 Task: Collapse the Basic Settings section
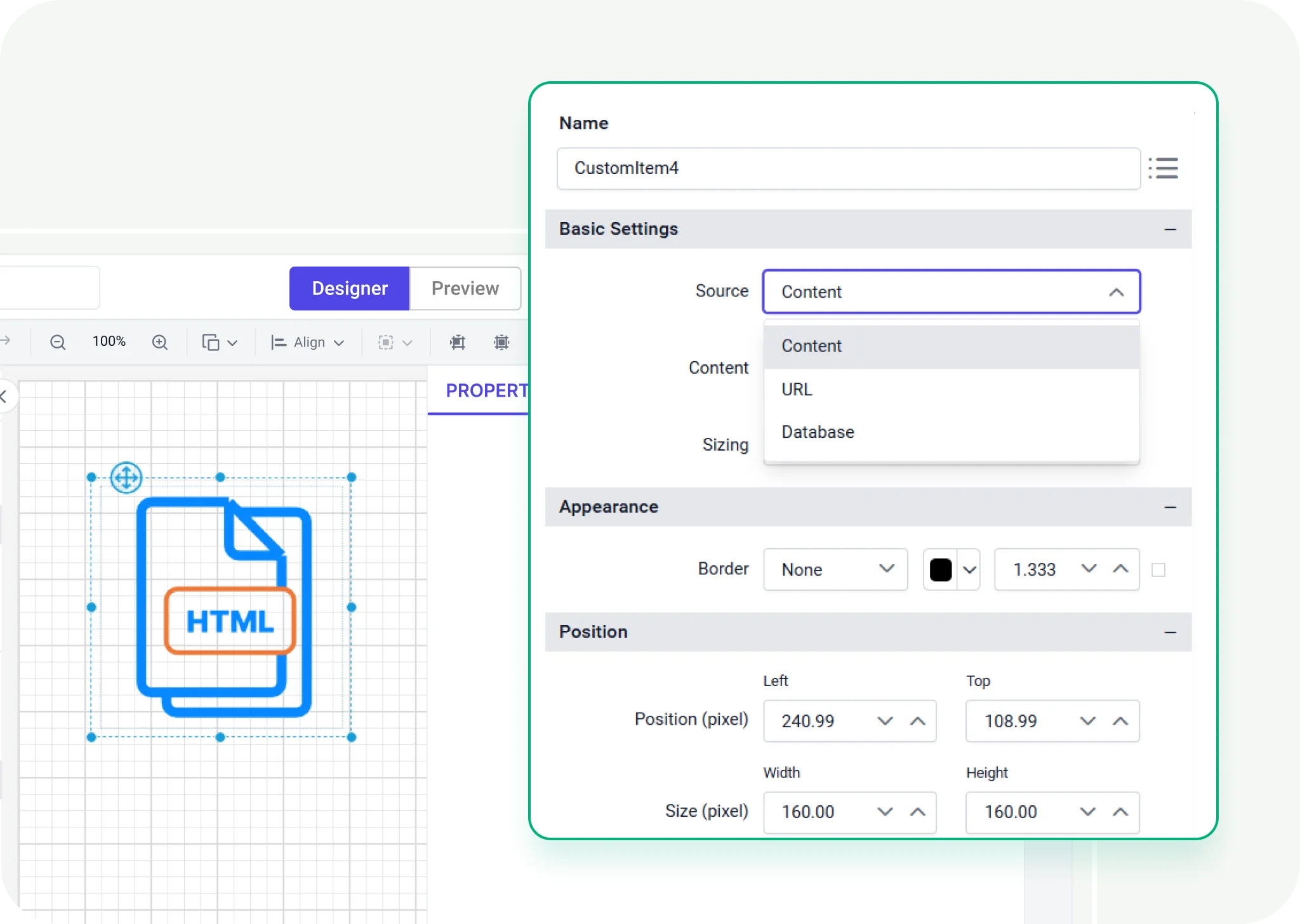tap(1170, 229)
